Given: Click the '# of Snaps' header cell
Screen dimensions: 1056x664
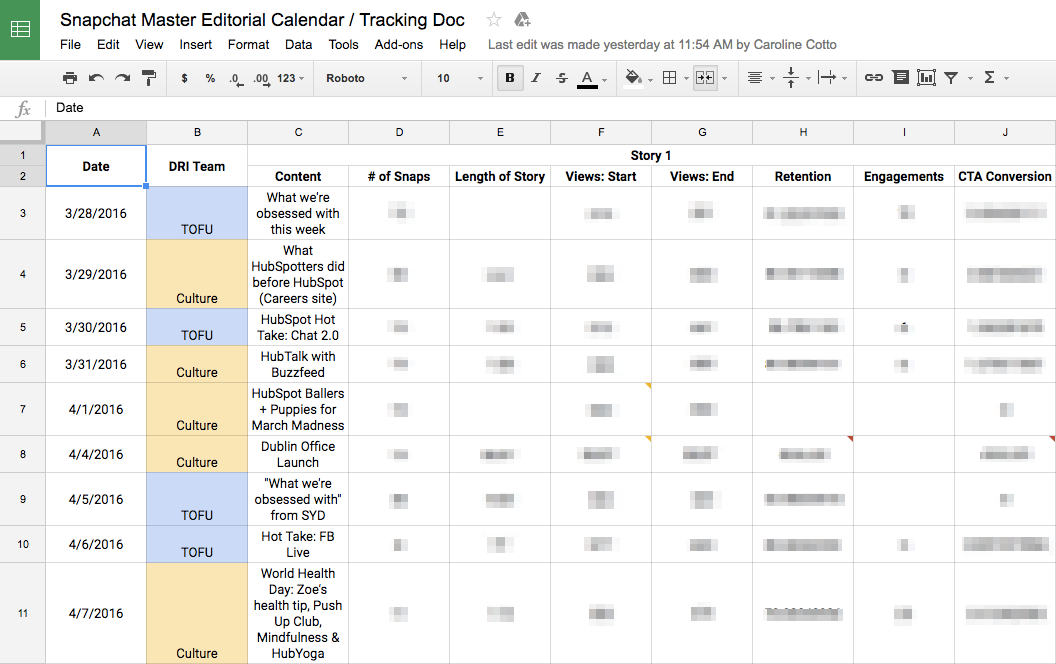Looking at the screenshot, I should (399, 176).
